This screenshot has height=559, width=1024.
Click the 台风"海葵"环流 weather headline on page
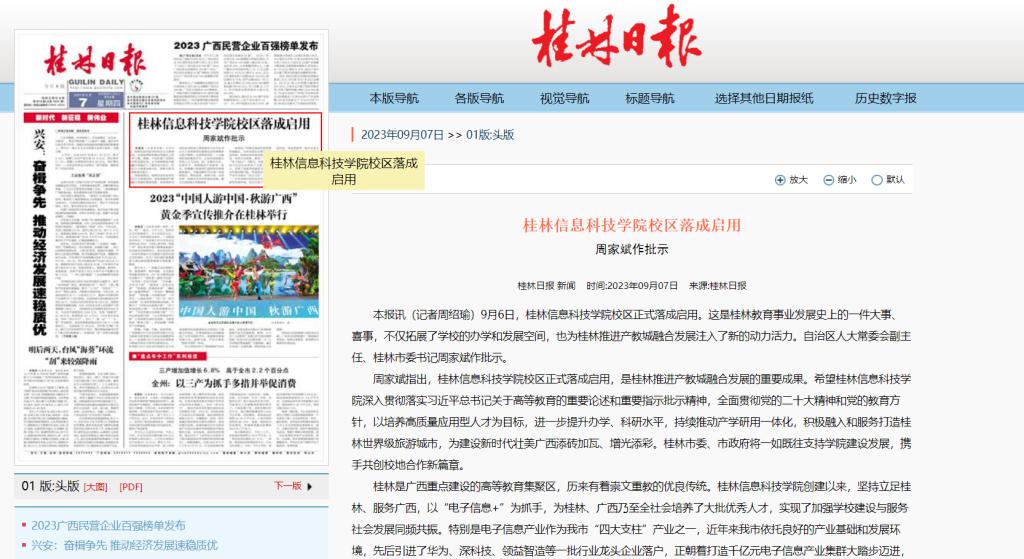click(71, 355)
